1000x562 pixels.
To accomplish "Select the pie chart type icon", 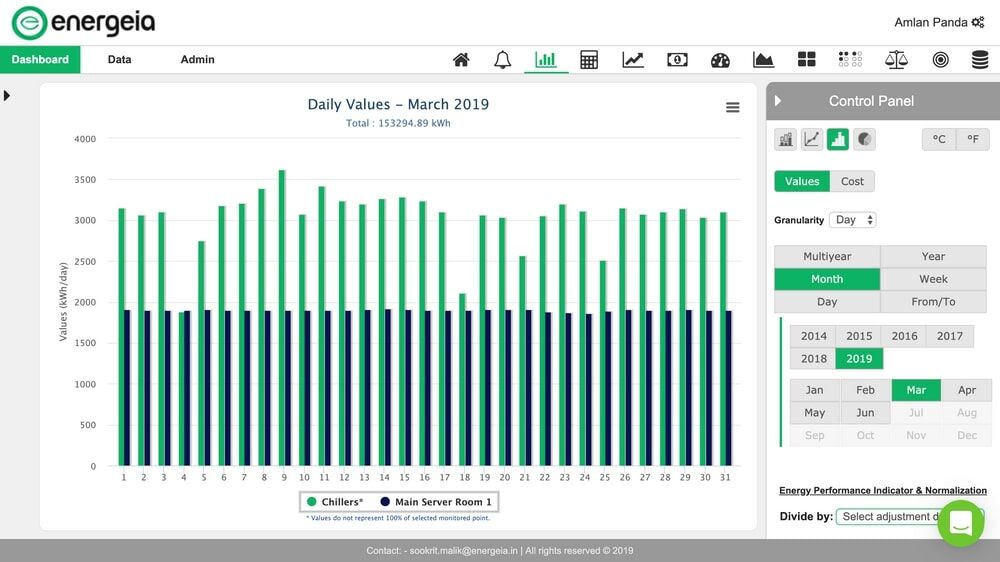I will click(864, 140).
